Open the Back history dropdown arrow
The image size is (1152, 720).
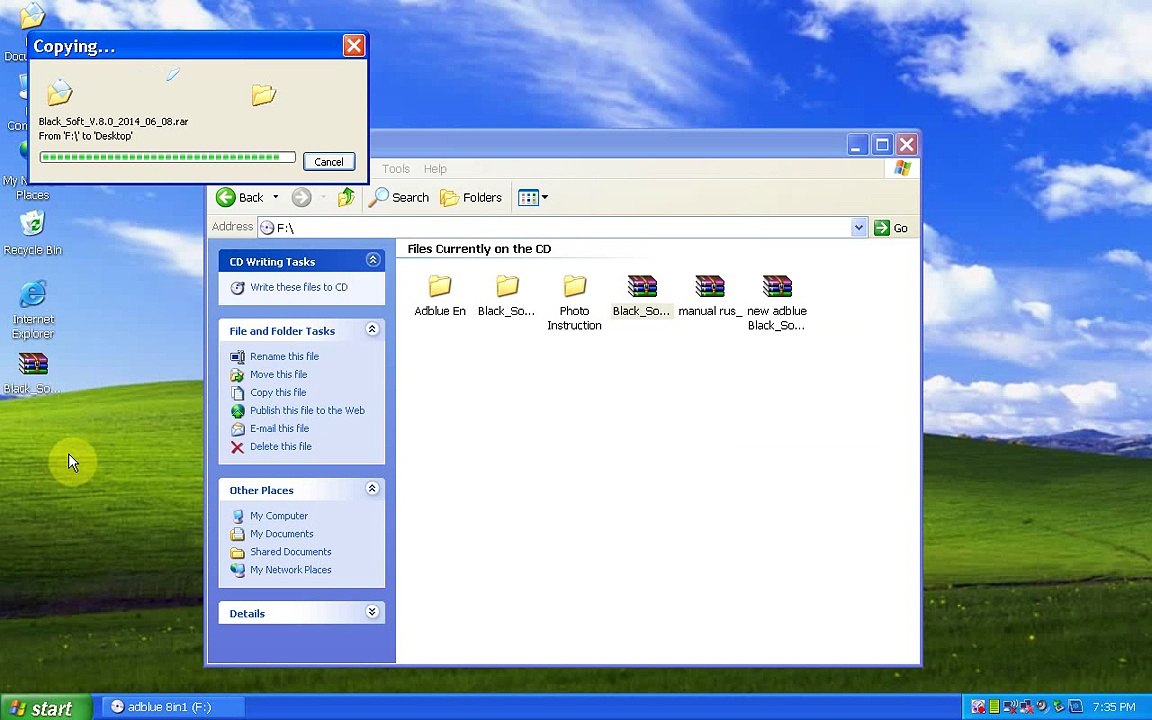click(x=276, y=197)
